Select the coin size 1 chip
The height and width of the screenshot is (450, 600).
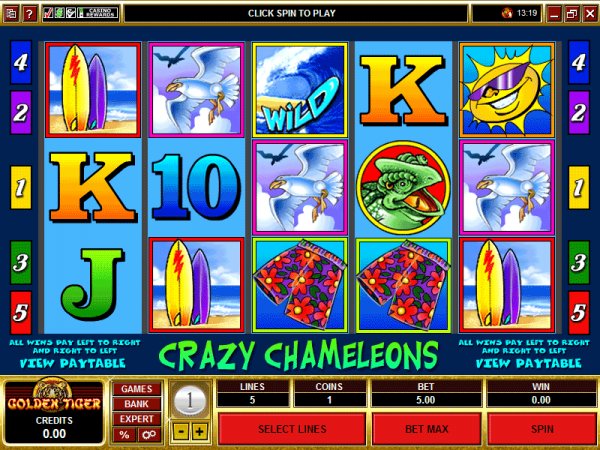pos(189,401)
